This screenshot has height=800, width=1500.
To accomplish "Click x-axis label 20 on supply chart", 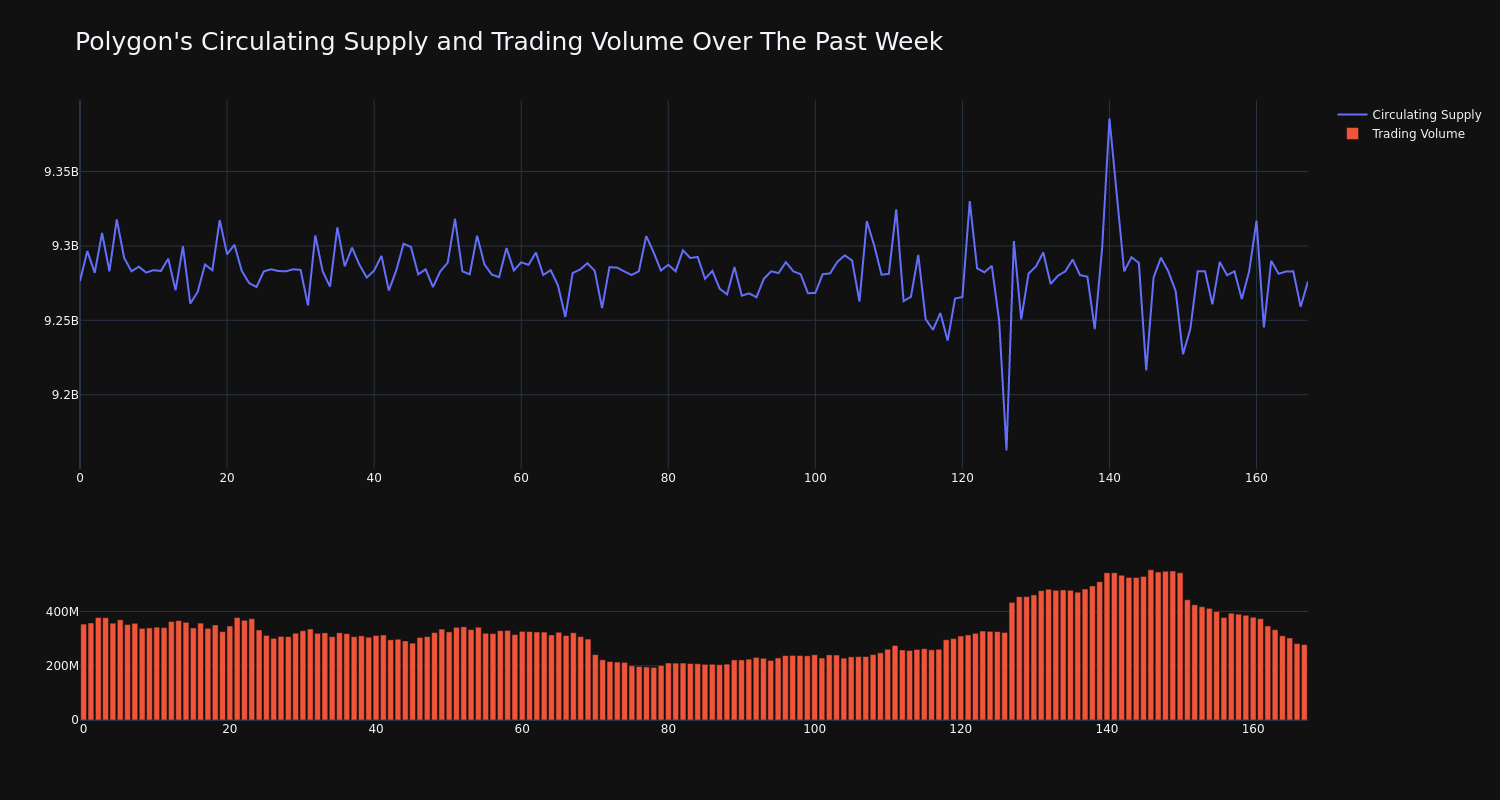I will point(227,478).
